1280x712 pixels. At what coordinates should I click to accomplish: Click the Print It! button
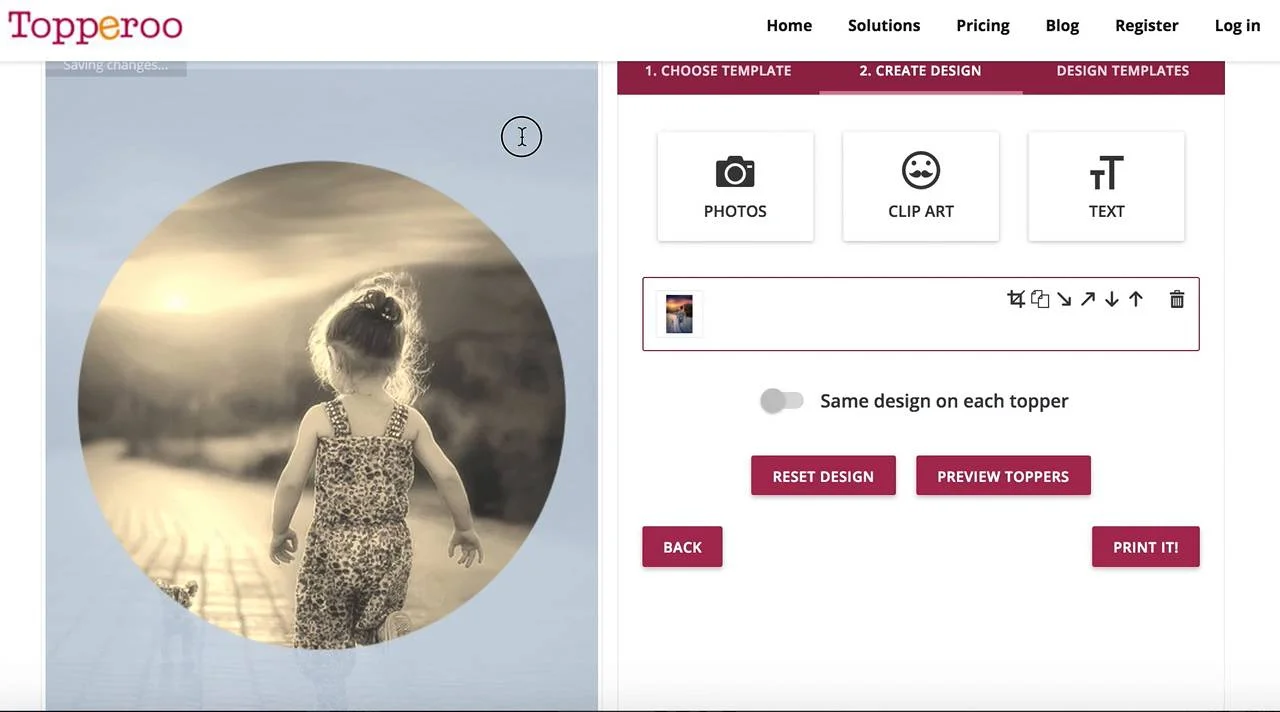coord(1145,547)
